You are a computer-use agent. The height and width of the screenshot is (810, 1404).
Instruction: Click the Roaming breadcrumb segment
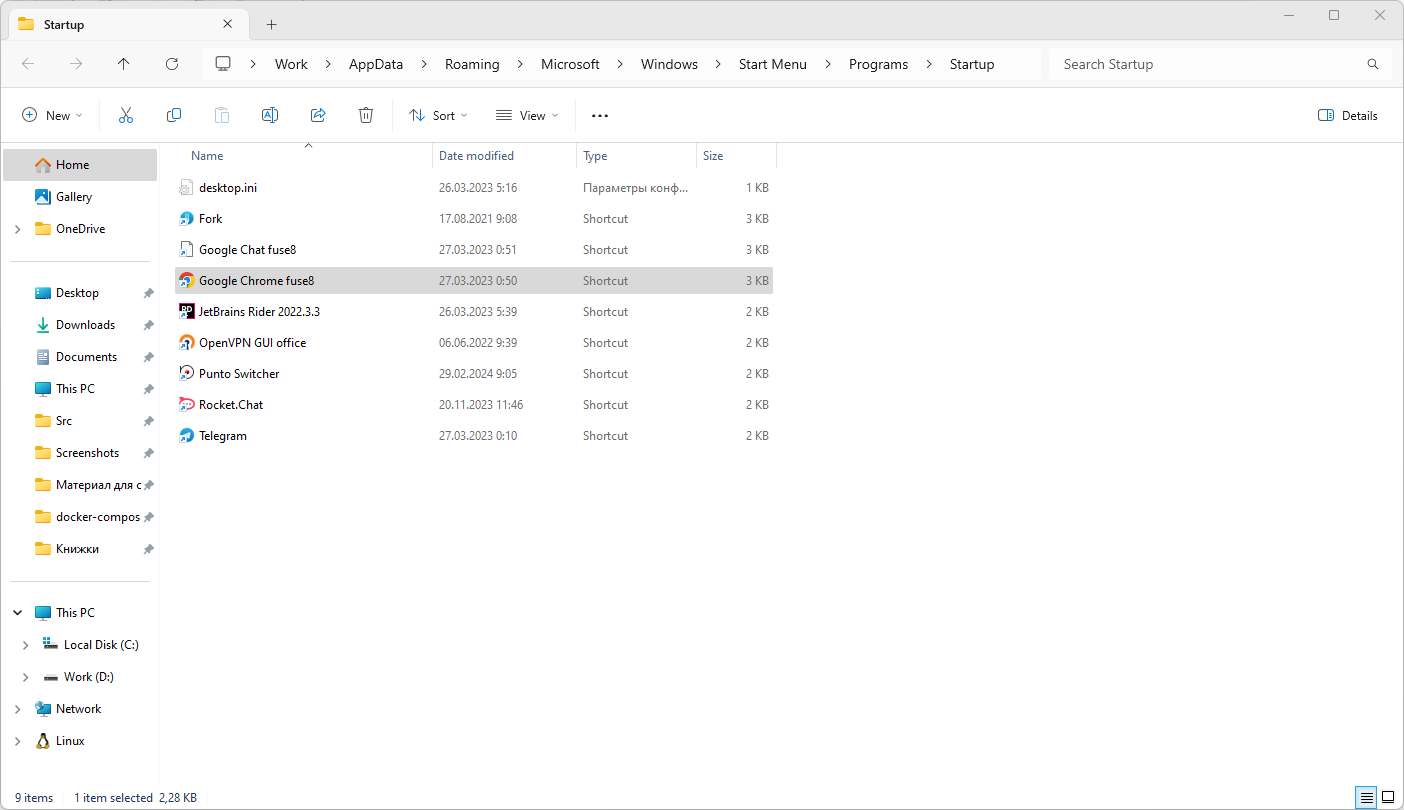click(x=472, y=64)
